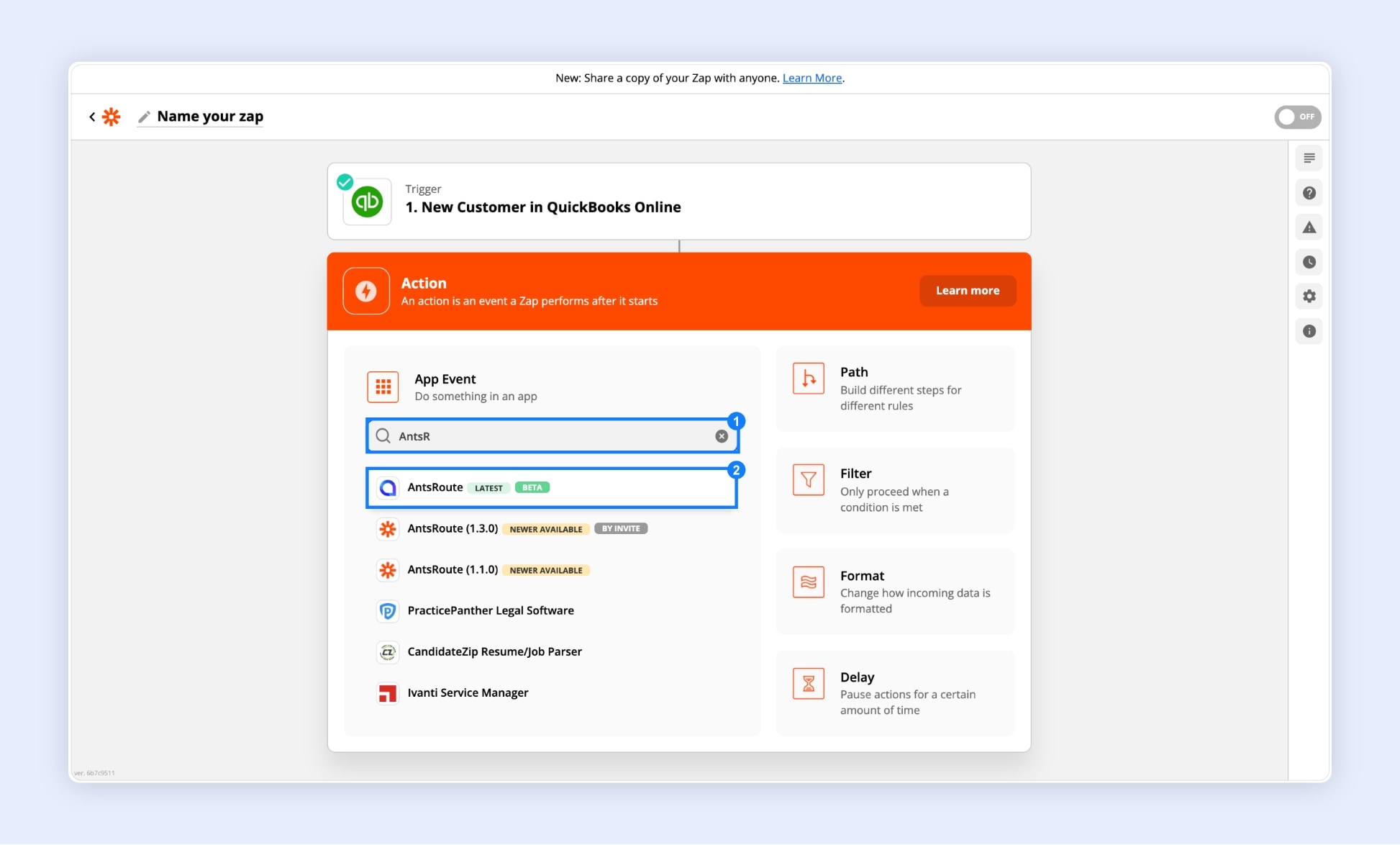
Task: Open the history clock sidebar icon
Action: (x=1309, y=262)
